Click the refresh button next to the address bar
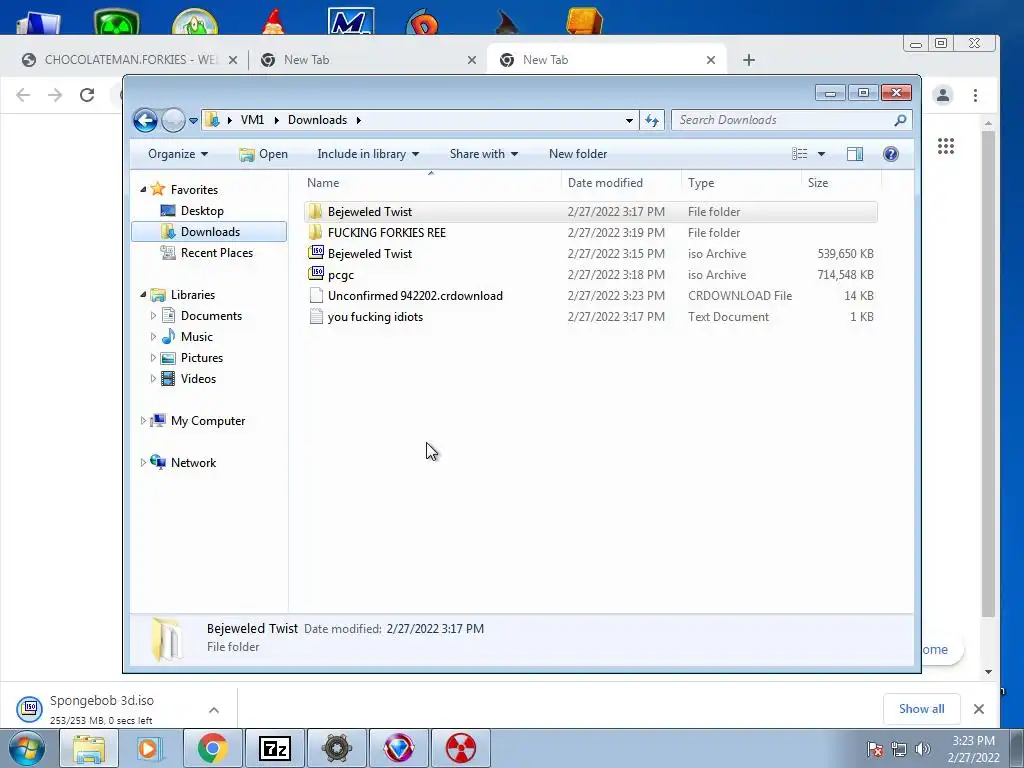The width and height of the screenshot is (1024, 768). 652,120
